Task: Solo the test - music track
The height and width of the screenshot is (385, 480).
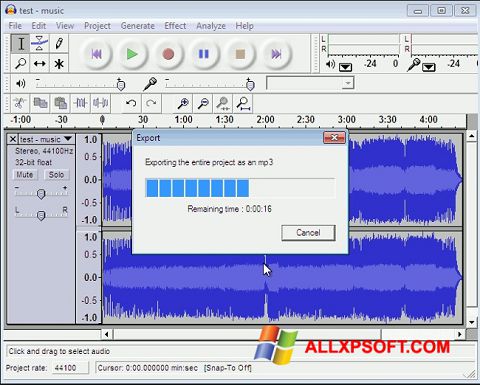Action: pyautogui.click(x=56, y=175)
